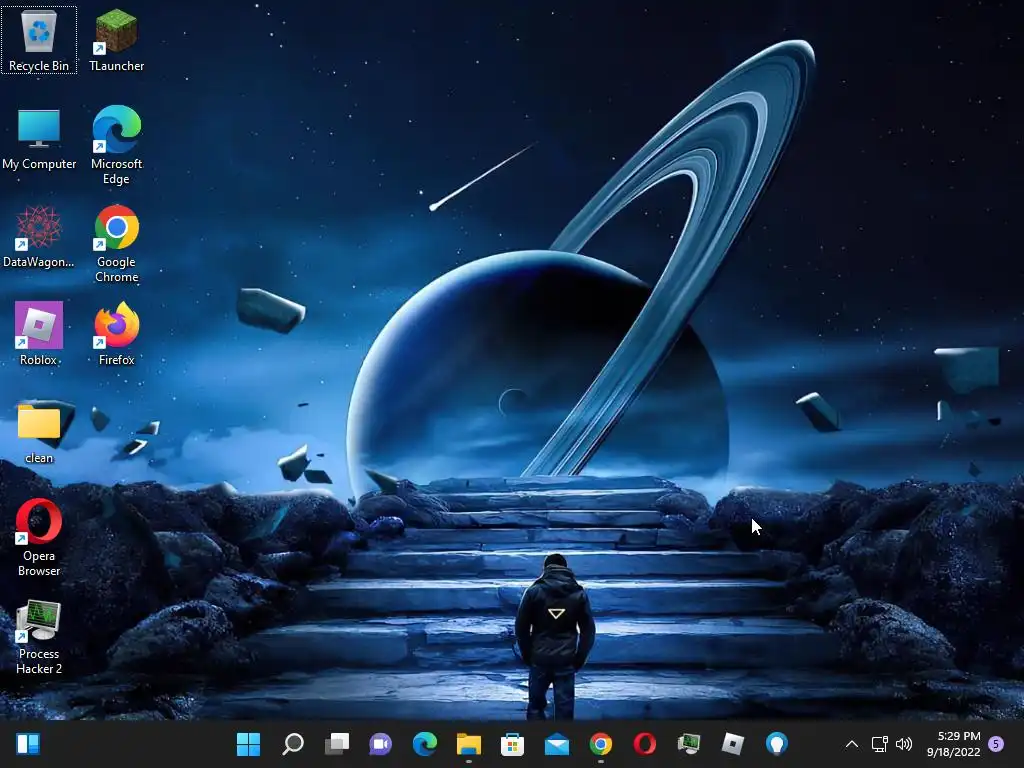Select the Recycle Bin desktop icon
The width and height of the screenshot is (1024, 768).
[x=39, y=40]
